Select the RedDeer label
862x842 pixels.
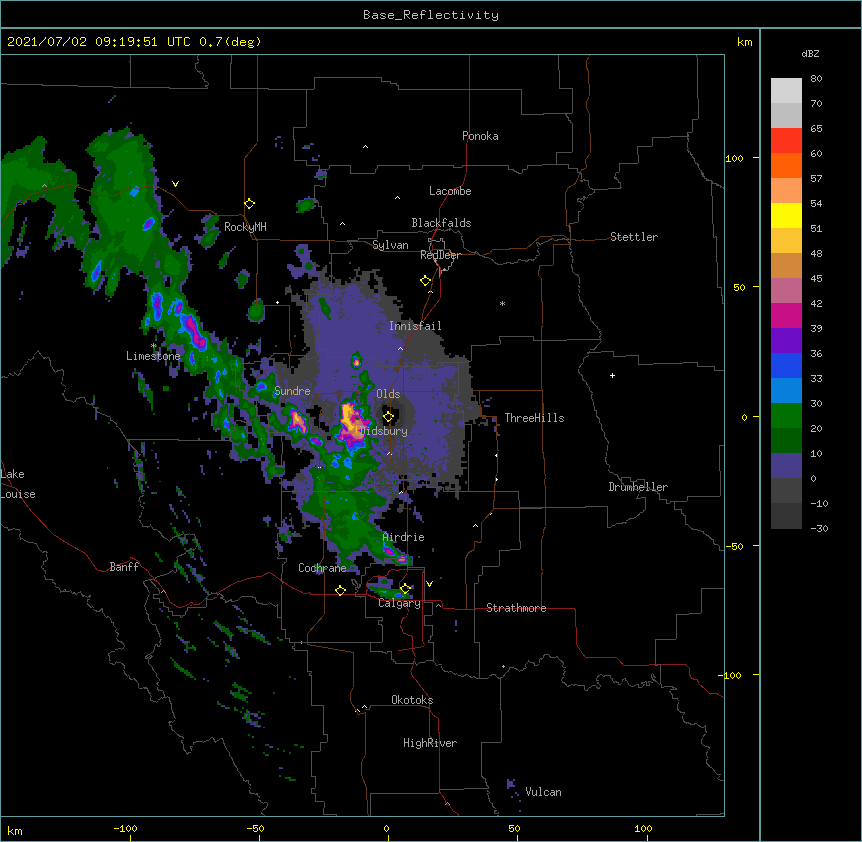coord(440,255)
